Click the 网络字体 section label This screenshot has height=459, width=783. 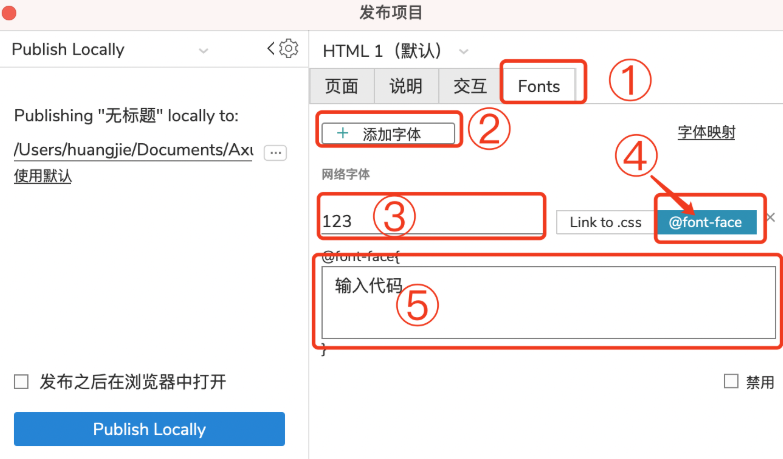point(346,174)
